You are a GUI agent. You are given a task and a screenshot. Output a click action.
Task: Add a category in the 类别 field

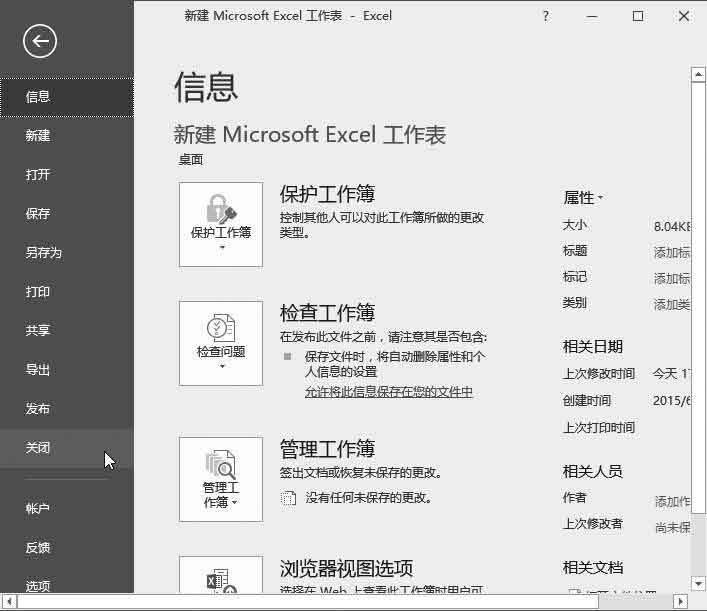coord(671,304)
